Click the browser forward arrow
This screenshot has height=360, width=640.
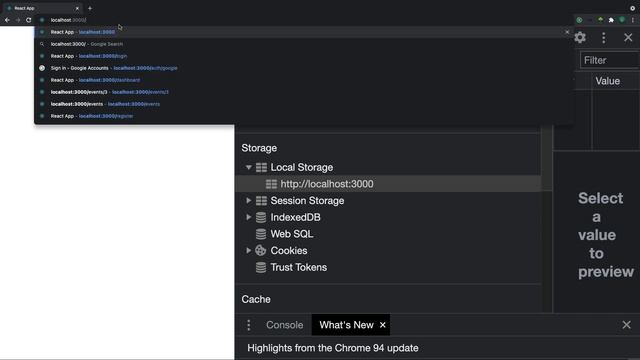tap(18, 20)
